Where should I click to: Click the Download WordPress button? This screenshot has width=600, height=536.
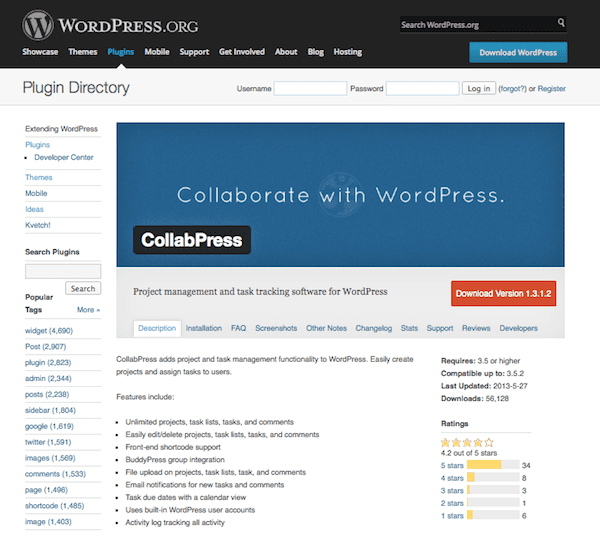pyautogui.click(x=518, y=52)
